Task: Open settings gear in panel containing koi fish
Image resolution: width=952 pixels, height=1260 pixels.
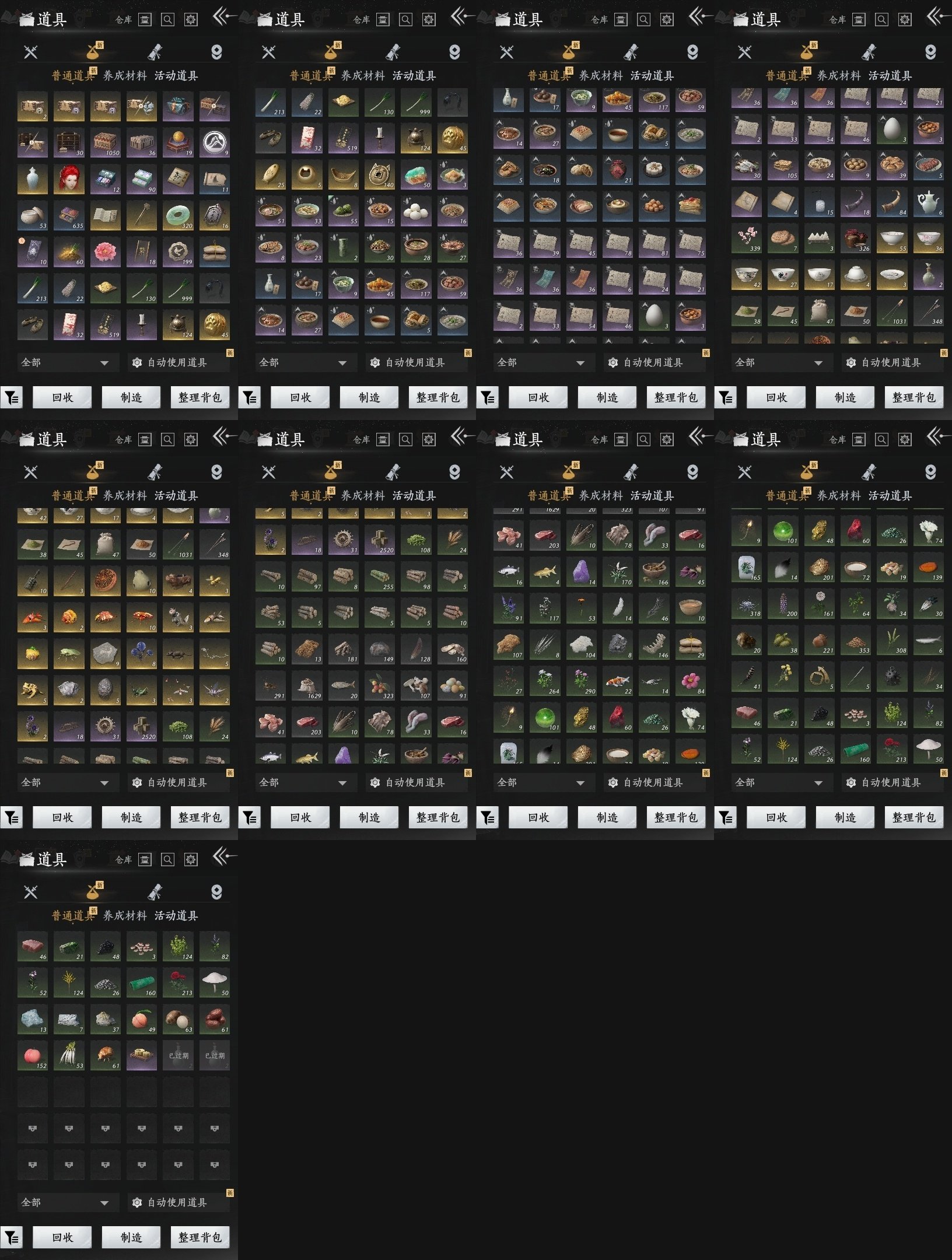Action: 667,439
